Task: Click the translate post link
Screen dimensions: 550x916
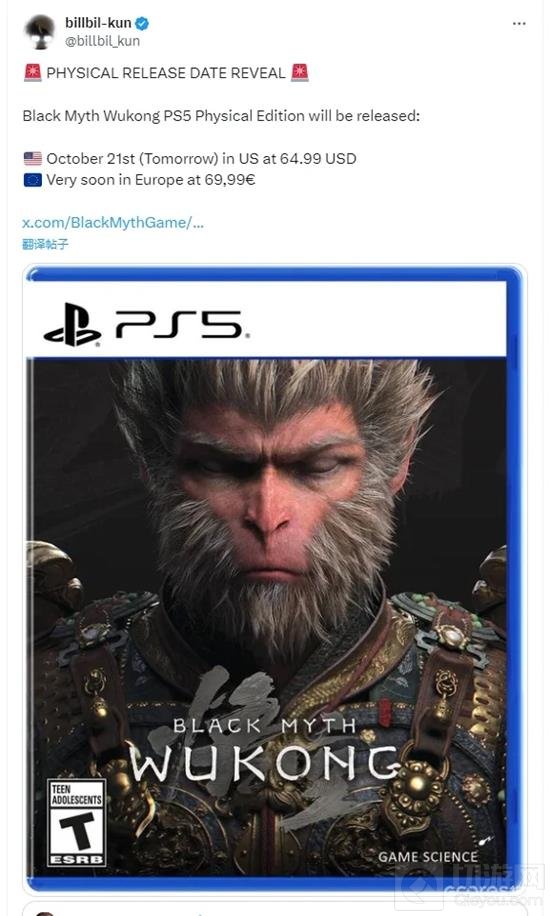Action: 45,244
